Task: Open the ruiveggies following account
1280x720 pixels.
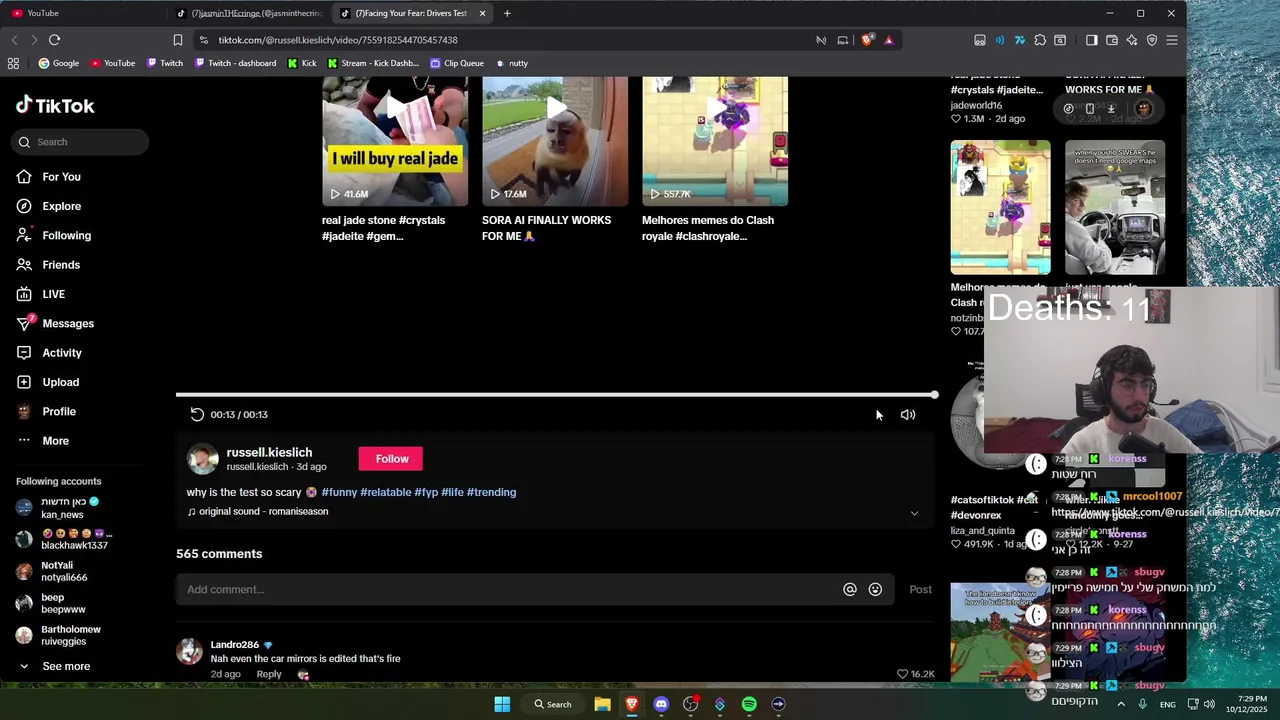Action: coord(58,635)
